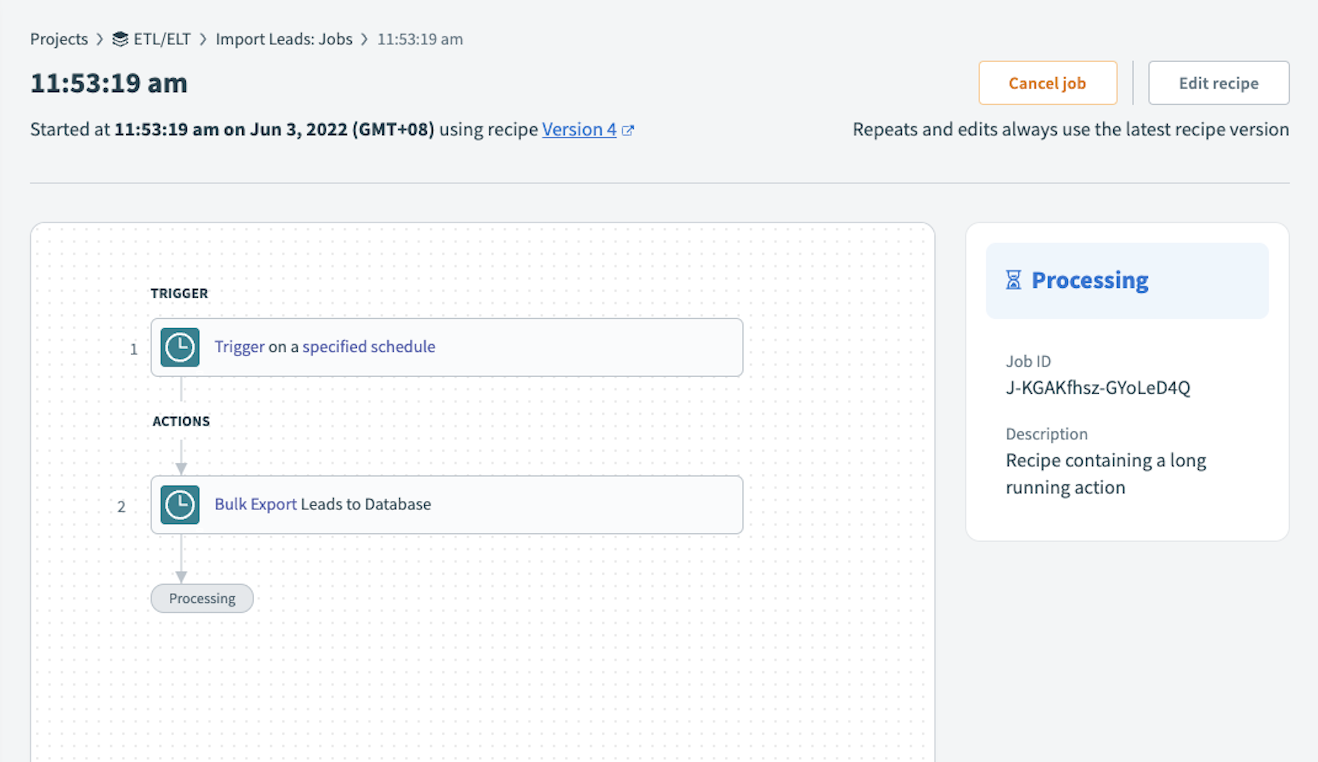Open the Projects breadcrumb page
Screen dimensions: 1318x762
coord(58,38)
